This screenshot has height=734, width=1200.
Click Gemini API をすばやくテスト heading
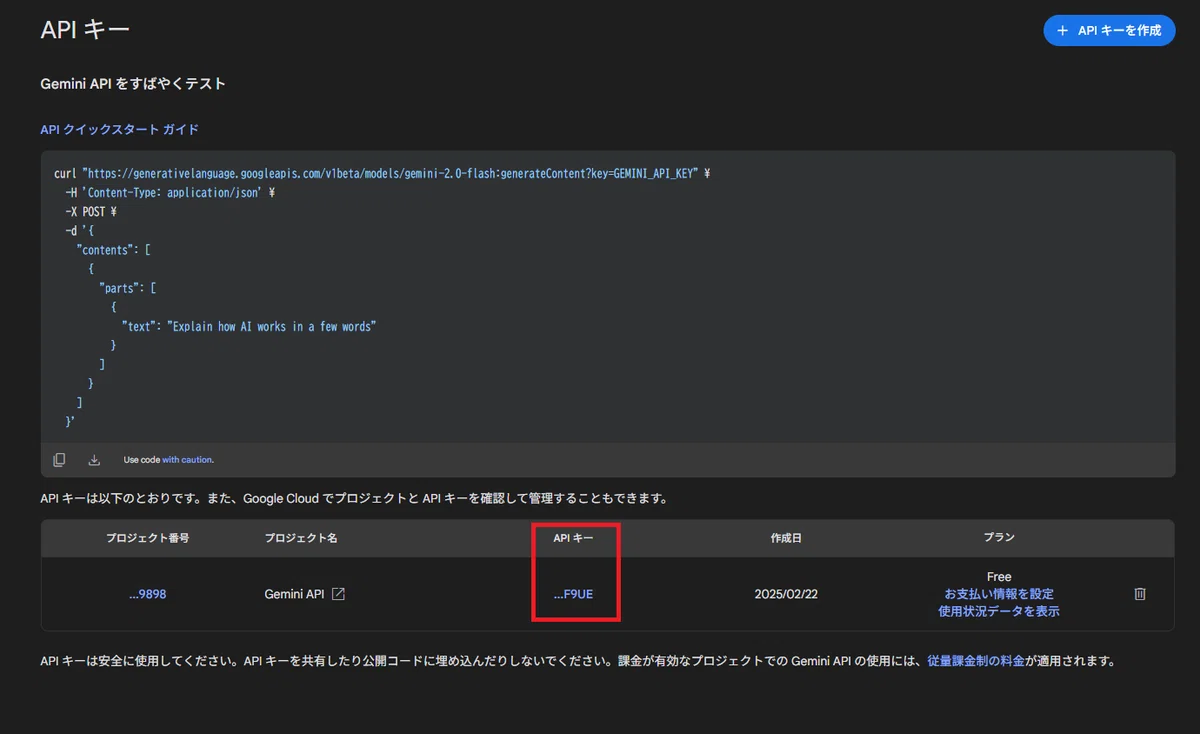pyautogui.click(x=133, y=84)
